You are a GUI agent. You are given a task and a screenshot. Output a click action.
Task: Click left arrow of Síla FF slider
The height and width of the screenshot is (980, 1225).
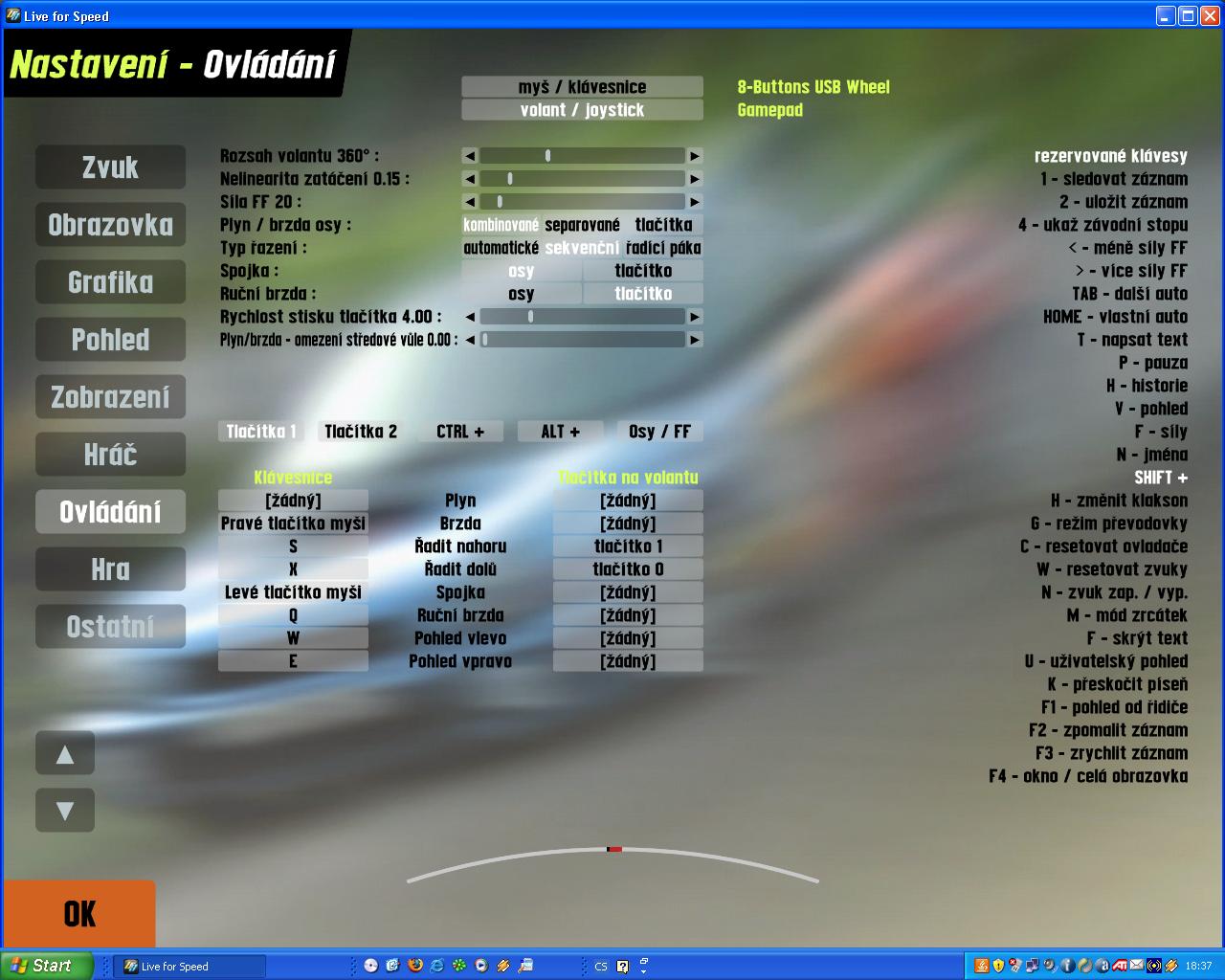(470, 202)
